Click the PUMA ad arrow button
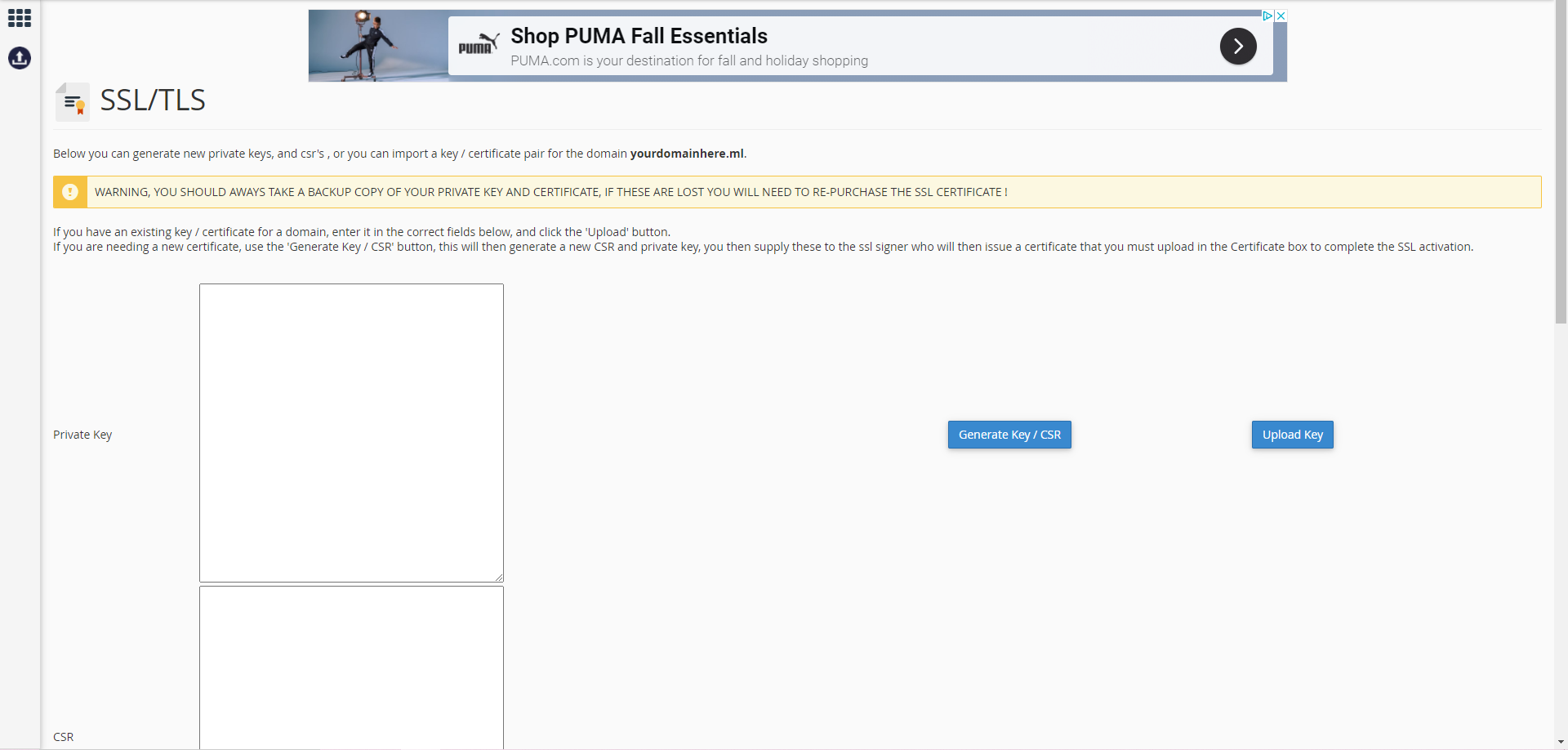This screenshot has height=750, width=1568. pos(1238,47)
